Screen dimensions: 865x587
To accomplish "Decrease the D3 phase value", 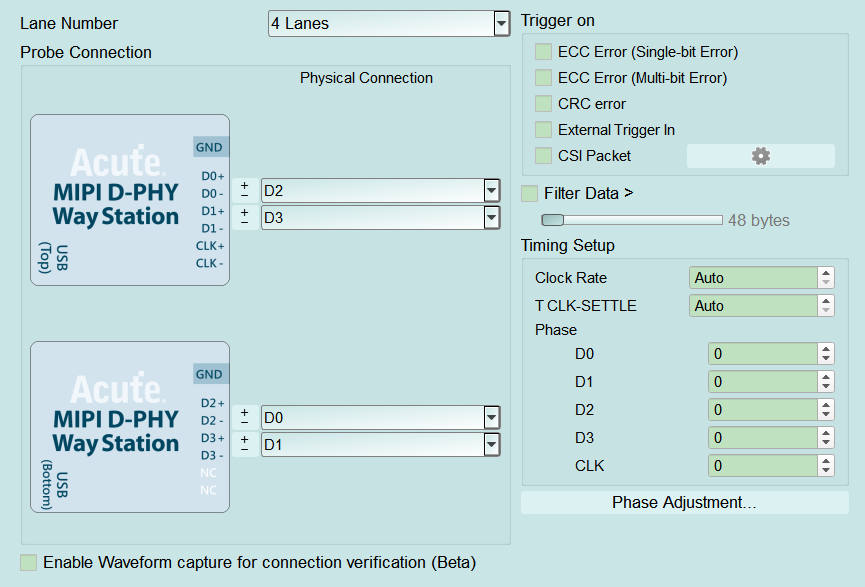I will click(826, 444).
